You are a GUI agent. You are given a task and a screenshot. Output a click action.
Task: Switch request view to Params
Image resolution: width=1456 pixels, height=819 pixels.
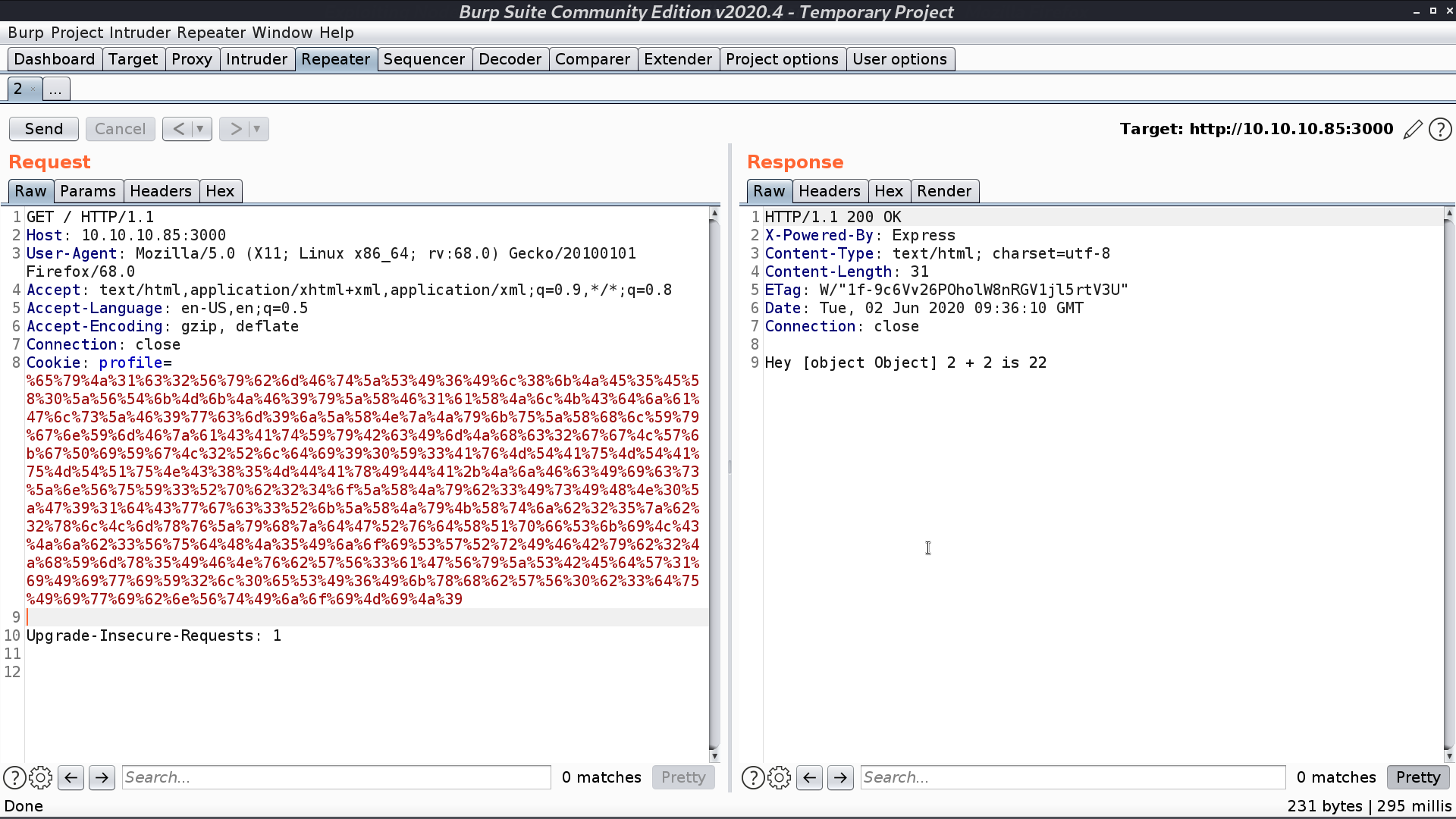pos(88,191)
